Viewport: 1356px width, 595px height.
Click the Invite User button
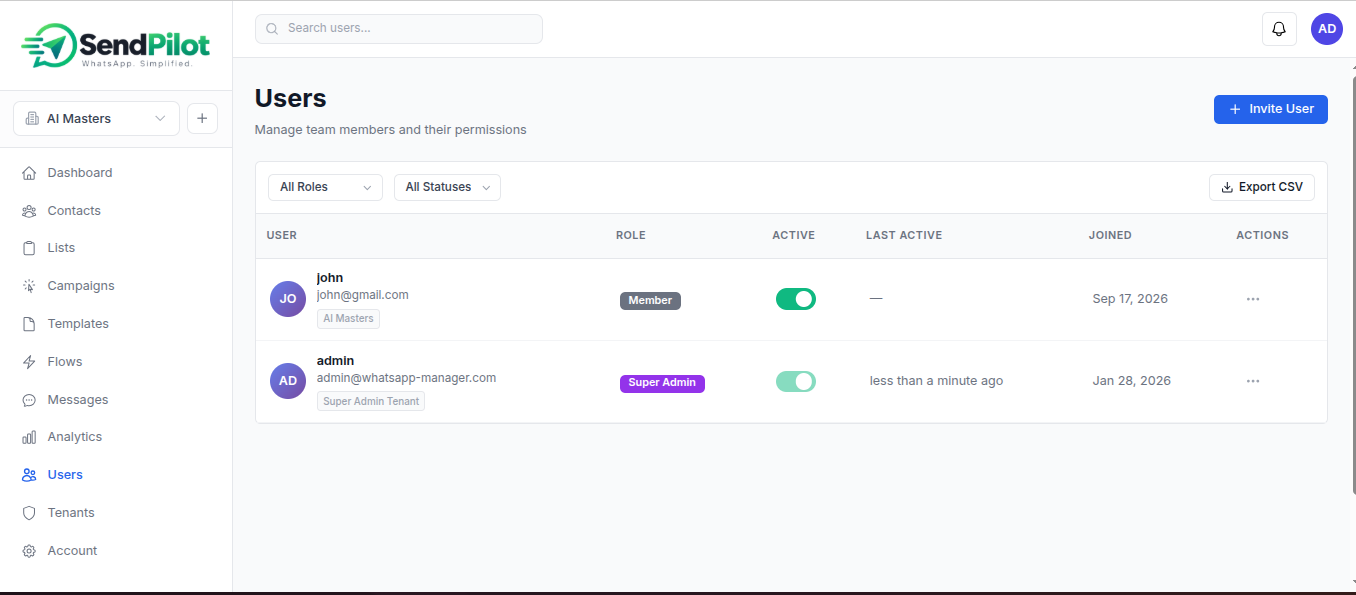pyautogui.click(x=1270, y=109)
